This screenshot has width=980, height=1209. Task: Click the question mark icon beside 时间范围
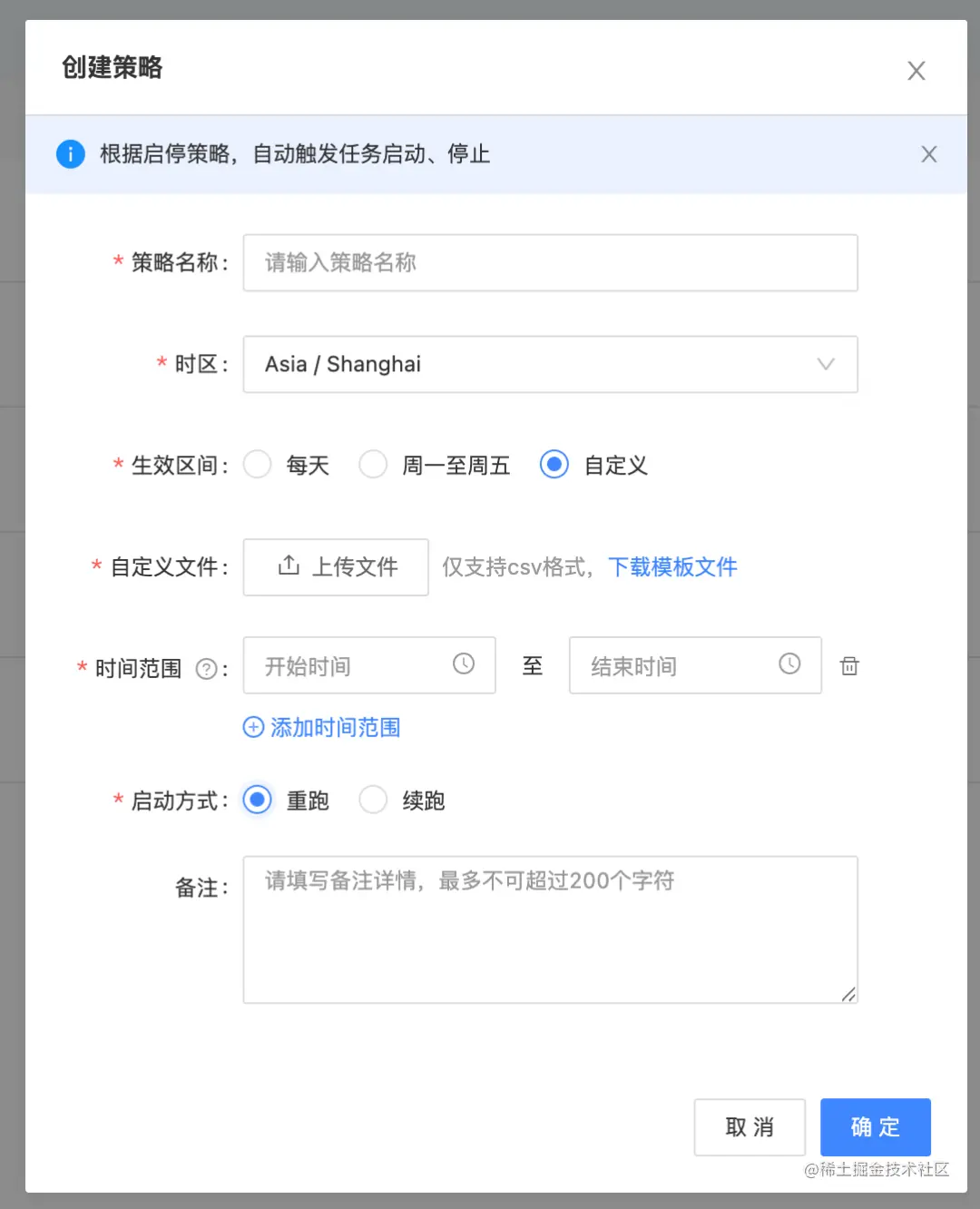tap(209, 669)
